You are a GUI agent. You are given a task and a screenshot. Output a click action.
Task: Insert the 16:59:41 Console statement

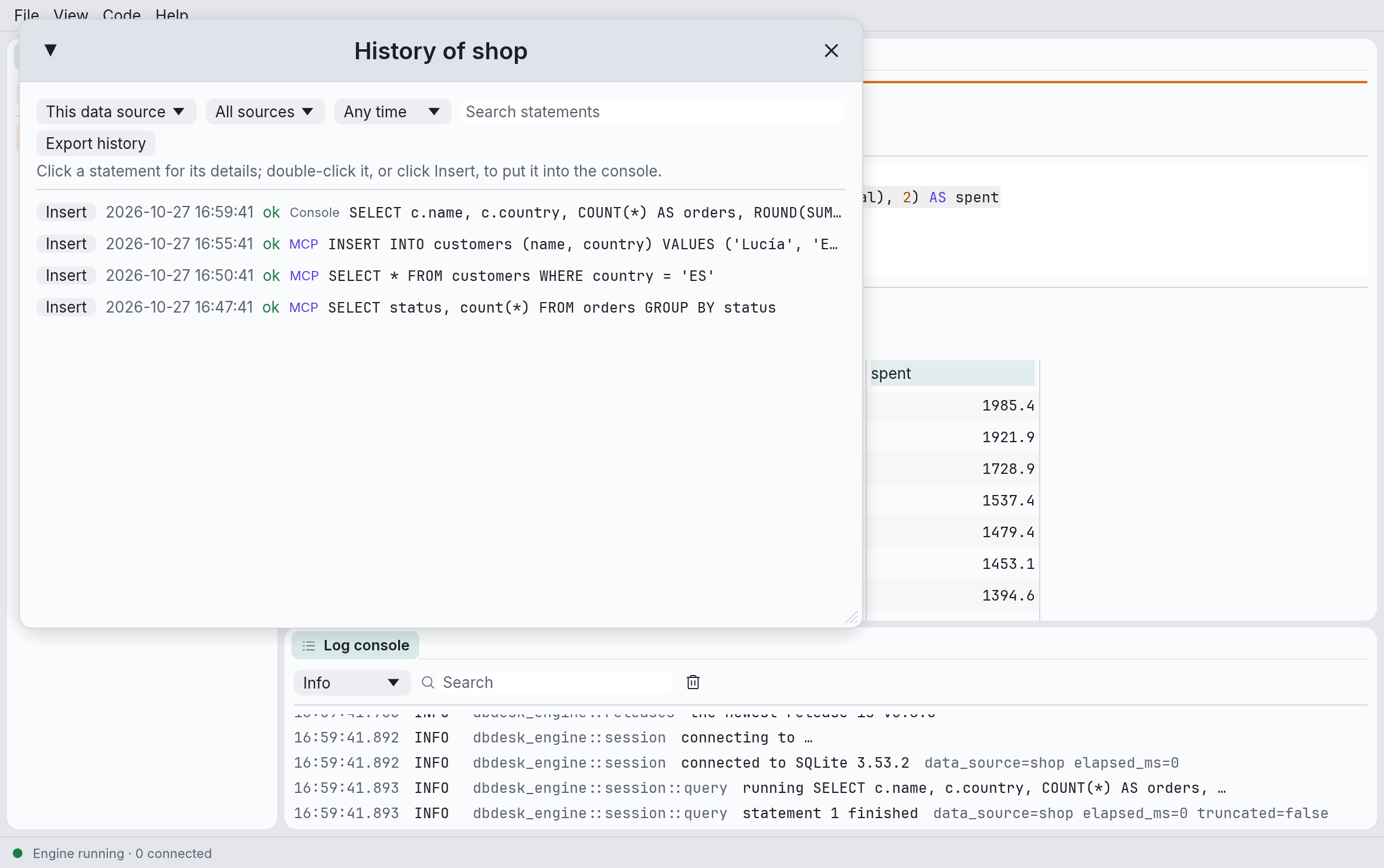coord(66,212)
